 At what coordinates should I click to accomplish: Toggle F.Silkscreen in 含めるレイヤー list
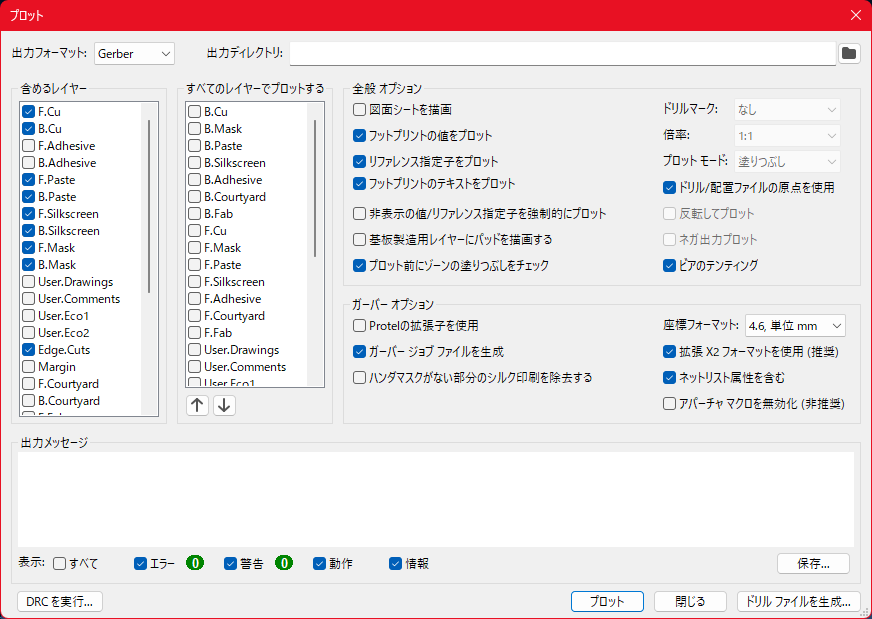[28, 214]
